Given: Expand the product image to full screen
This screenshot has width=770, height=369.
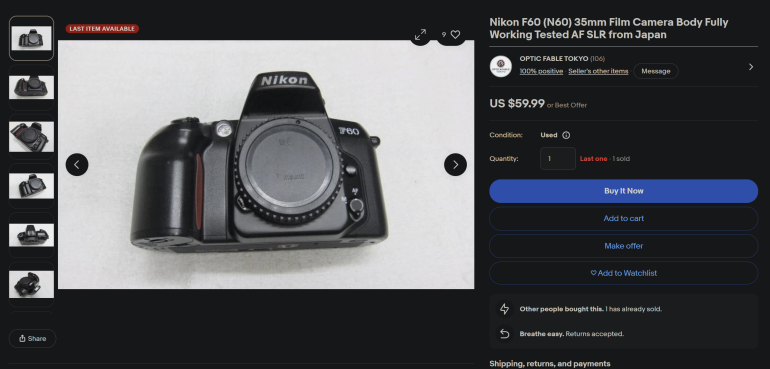Looking at the screenshot, I should (420, 35).
